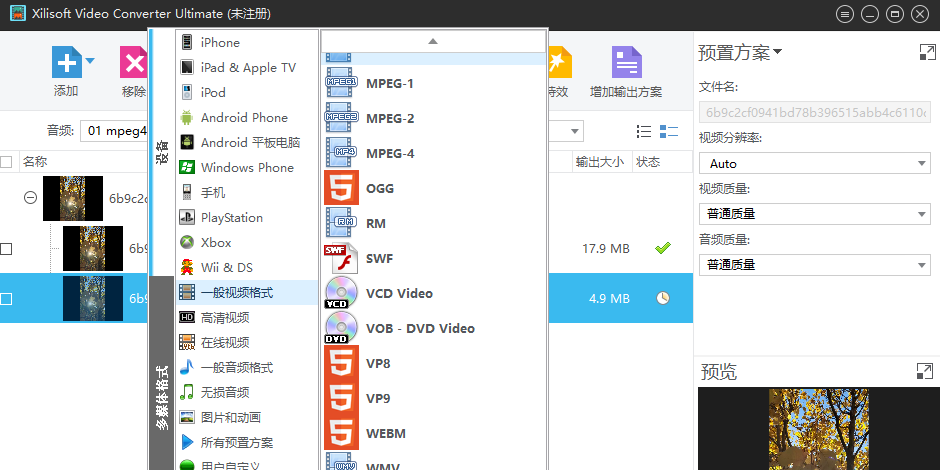Switch to the 设备 devices vertical tab

162,153
